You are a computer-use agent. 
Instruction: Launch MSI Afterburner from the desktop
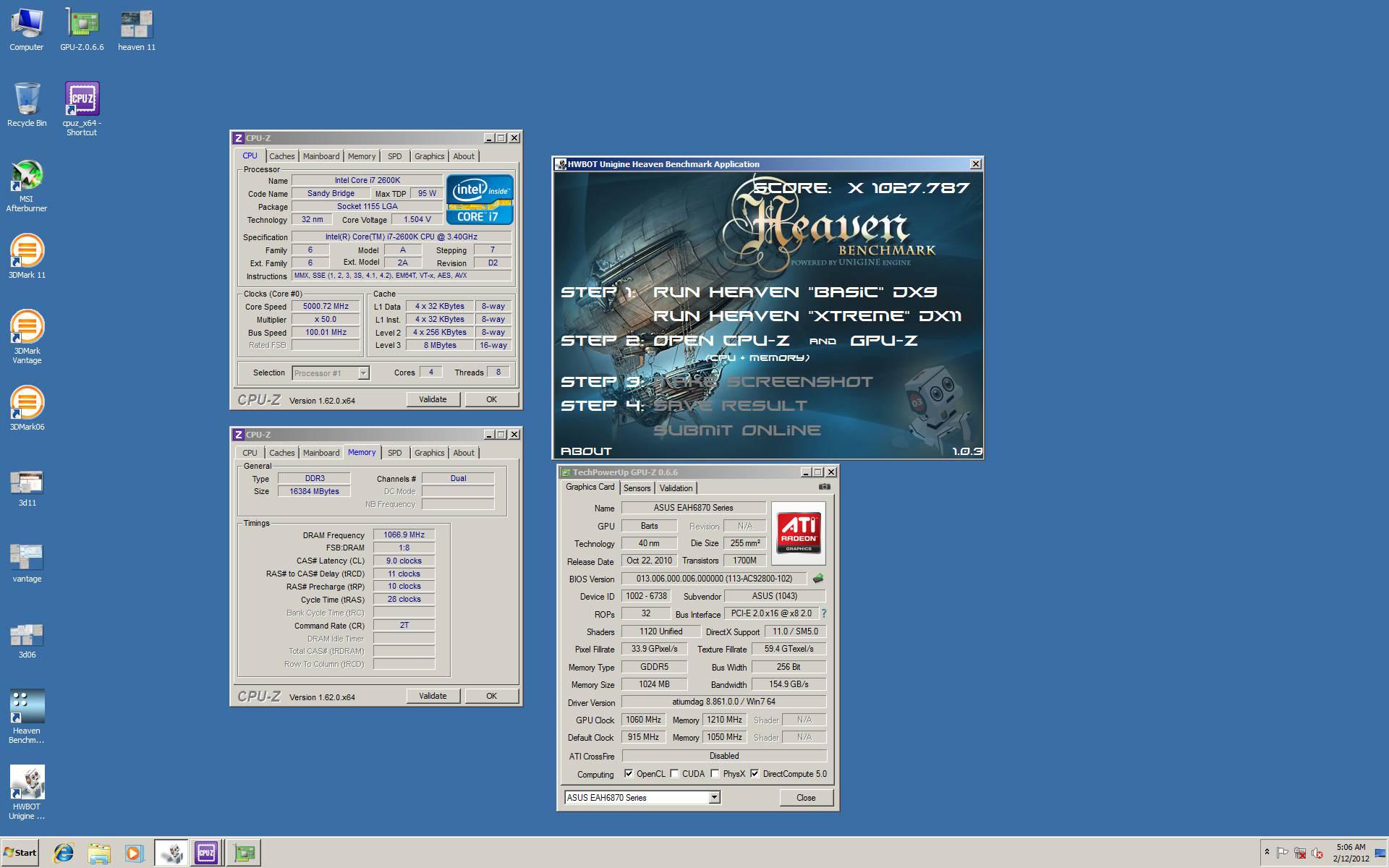[27, 186]
